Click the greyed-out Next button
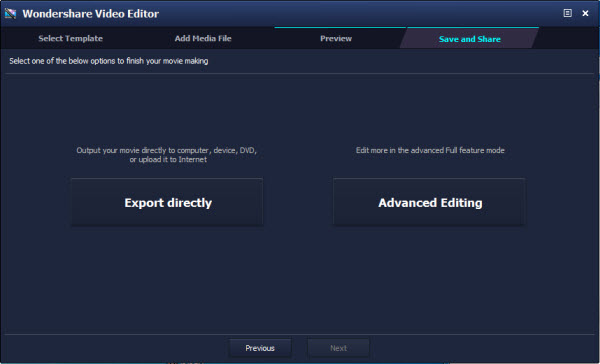The image size is (600, 364). [x=338, y=348]
